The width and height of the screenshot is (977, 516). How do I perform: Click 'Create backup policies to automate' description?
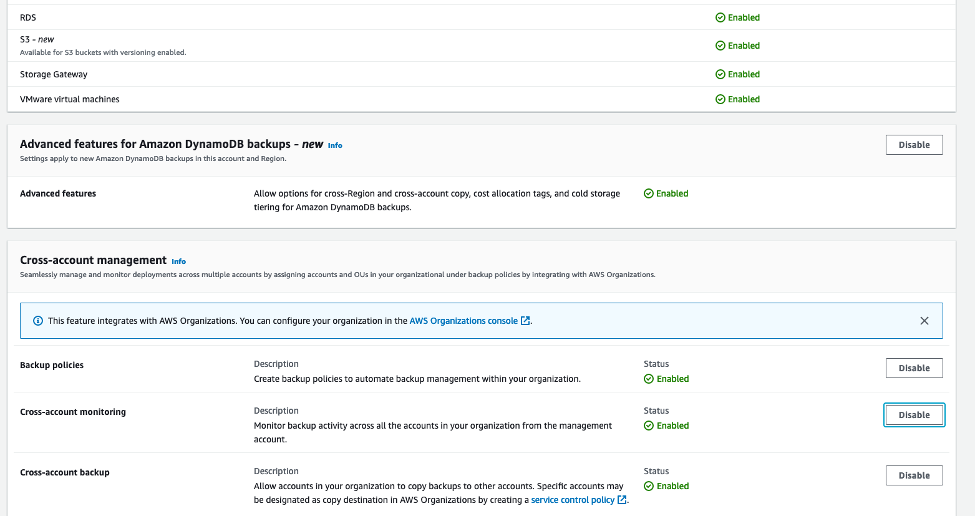click(417, 379)
